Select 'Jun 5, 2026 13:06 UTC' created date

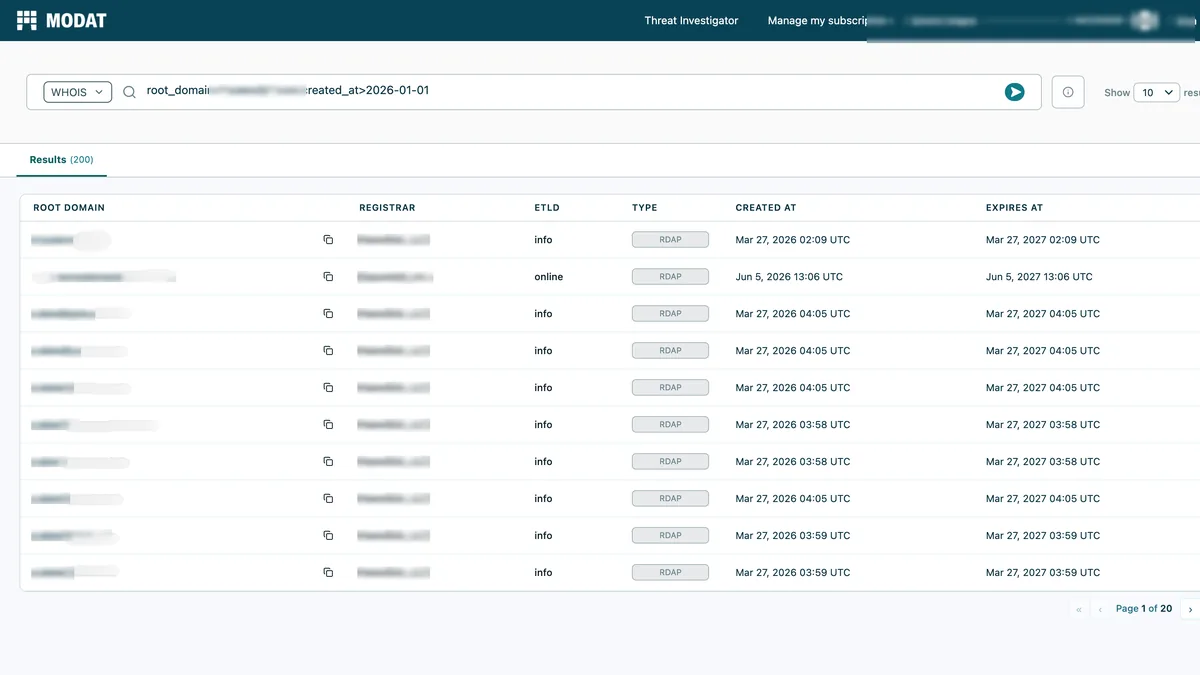[x=789, y=277]
